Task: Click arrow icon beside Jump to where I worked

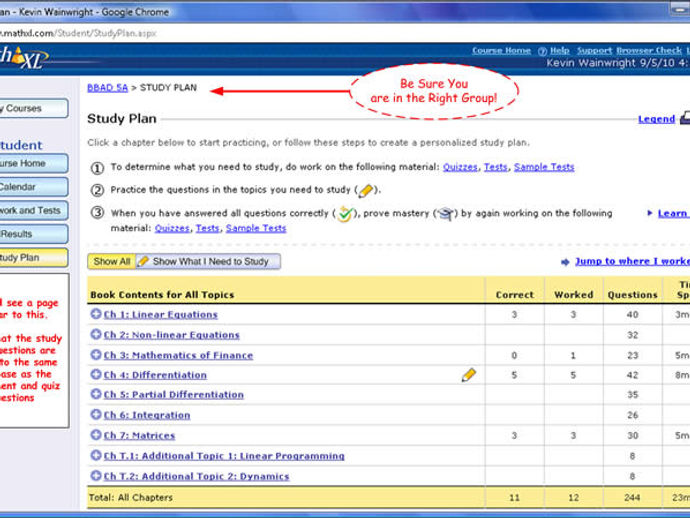Action: tap(565, 262)
